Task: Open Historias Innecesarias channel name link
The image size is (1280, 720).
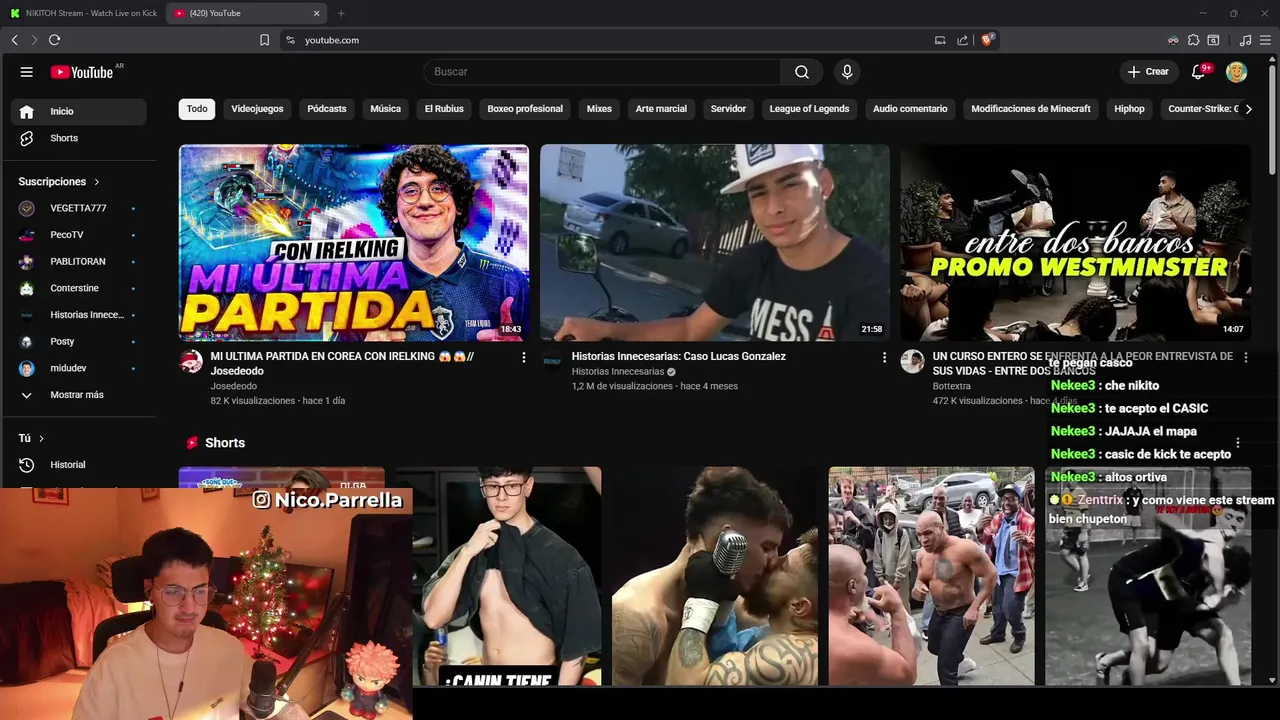Action: pyautogui.click(x=618, y=372)
